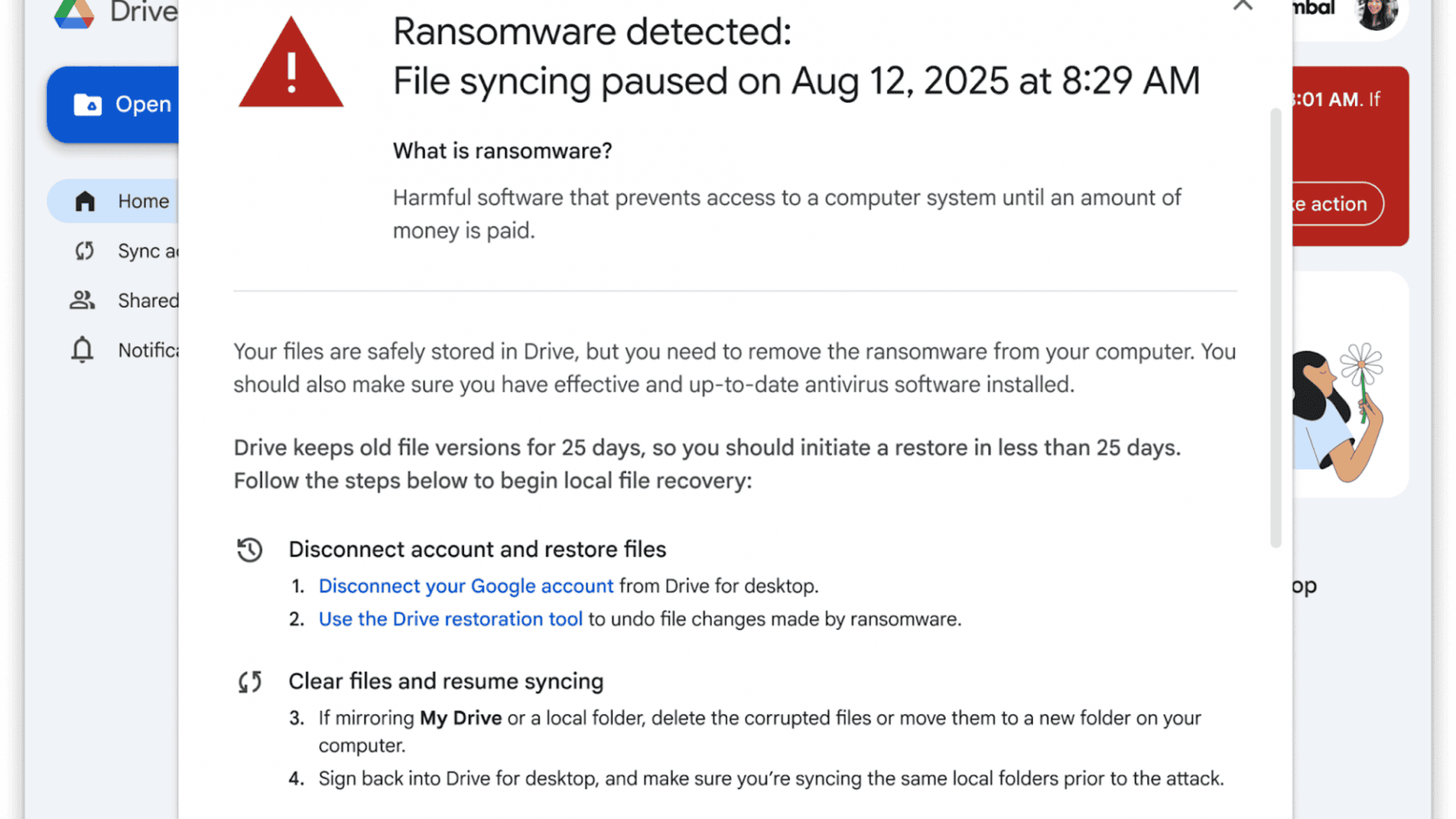Open the Home sidebar item
Image resolution: width=1456 pixels, height=819 pixels.
click(x=143, y=201)
